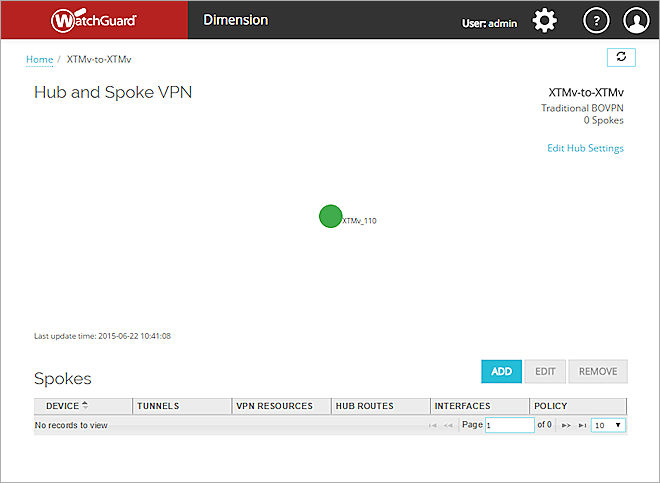
Task: Click the Spokes section heading
Action: (x=63, y=379)
